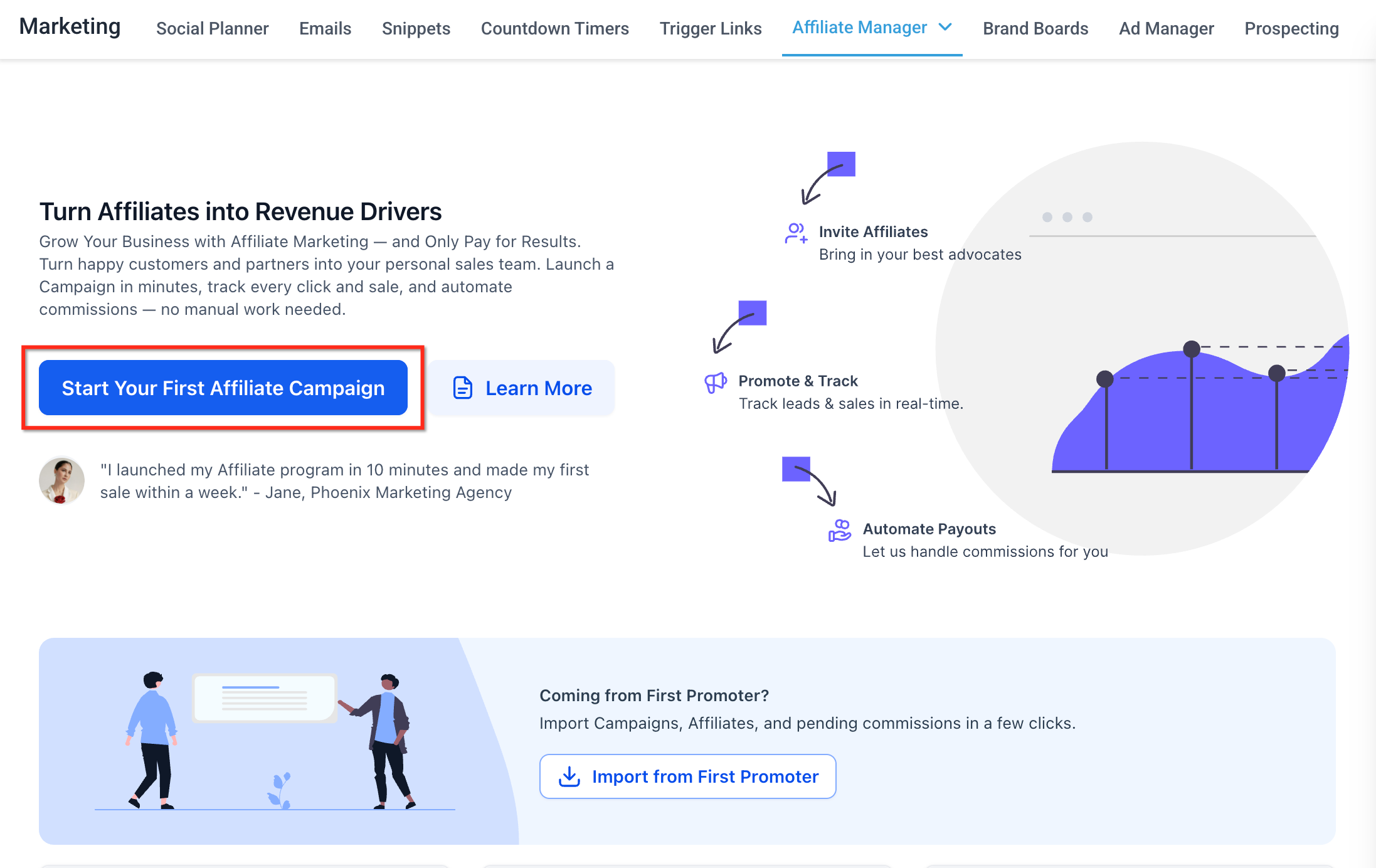The height and width of the screenshot is (868, 1376).
Task: Click text Let us handle commissions for you
Action: coord(985,551)
